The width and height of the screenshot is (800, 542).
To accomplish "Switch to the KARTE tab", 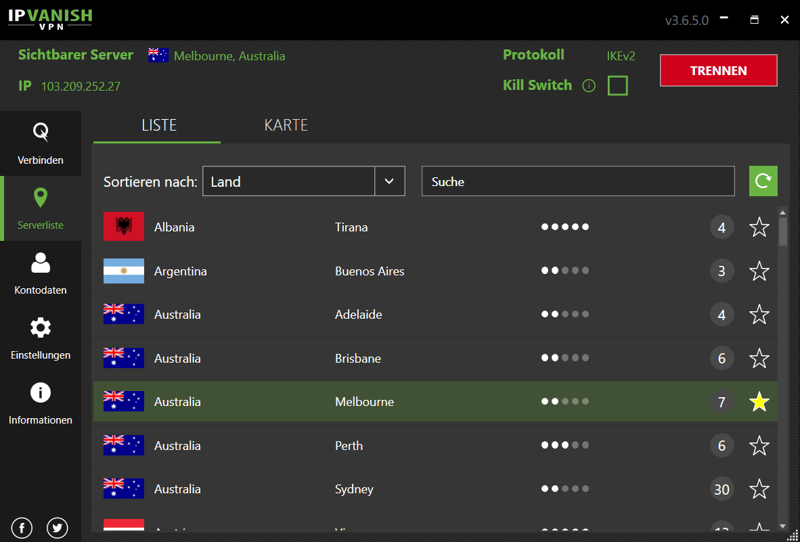I will point(286,125).
